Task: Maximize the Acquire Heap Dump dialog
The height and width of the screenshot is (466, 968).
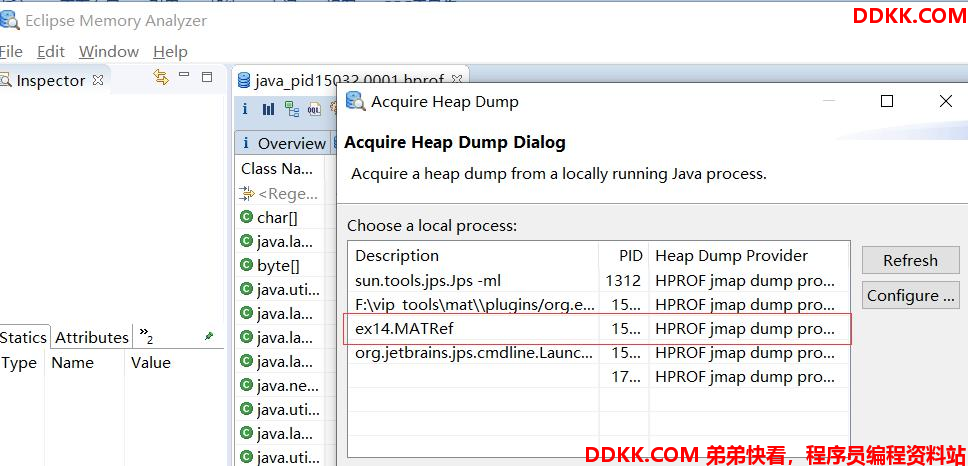Action: pyautogui.click(x=887, y=101)
